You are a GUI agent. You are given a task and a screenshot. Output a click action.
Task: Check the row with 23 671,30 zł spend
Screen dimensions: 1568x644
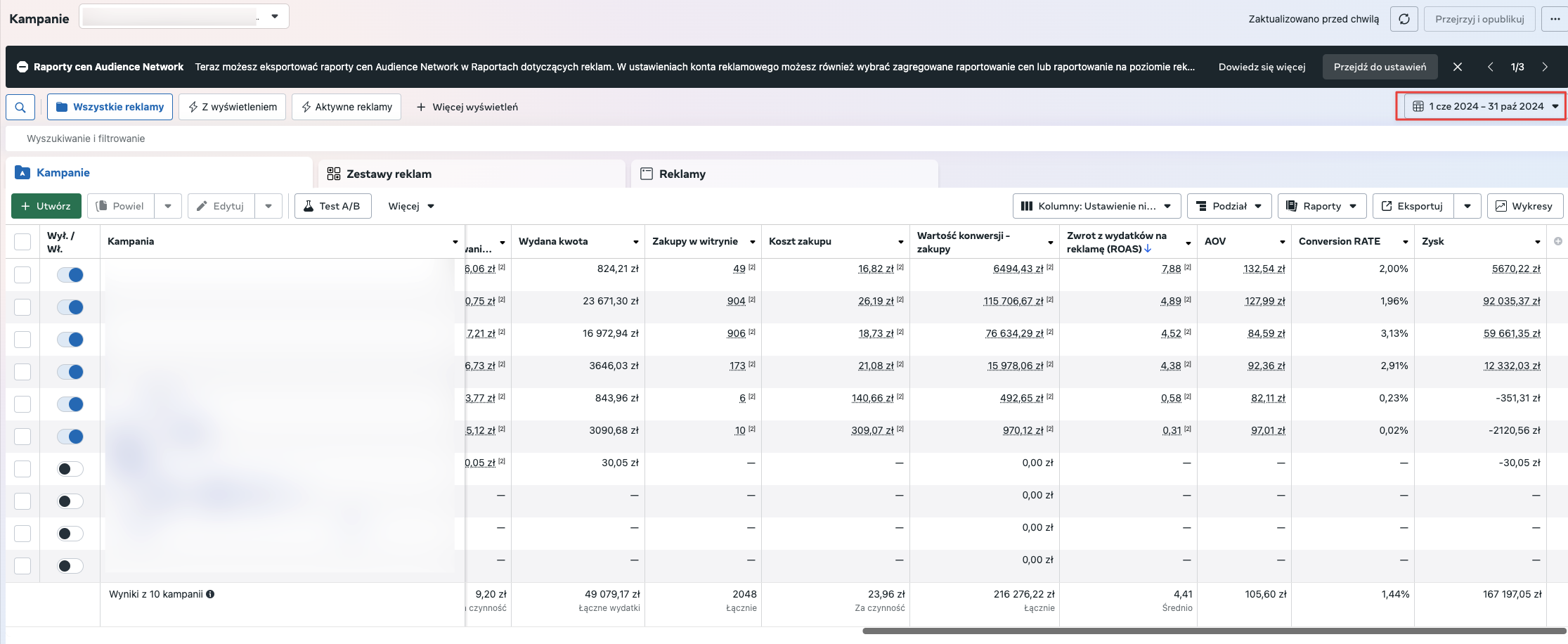click(x=22, y=307)
